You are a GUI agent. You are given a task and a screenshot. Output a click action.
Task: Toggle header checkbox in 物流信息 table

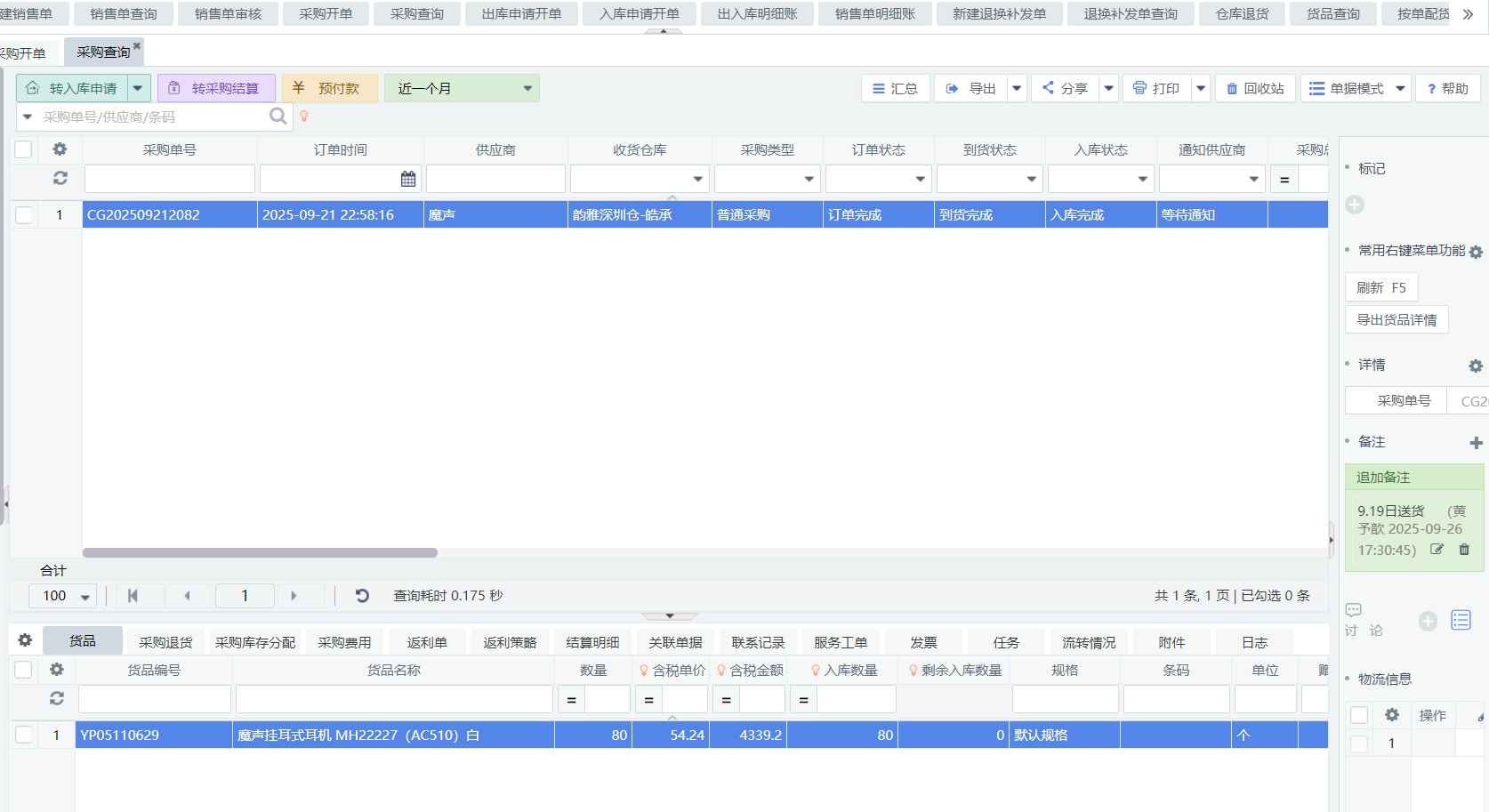click(x=1359, y=715)
